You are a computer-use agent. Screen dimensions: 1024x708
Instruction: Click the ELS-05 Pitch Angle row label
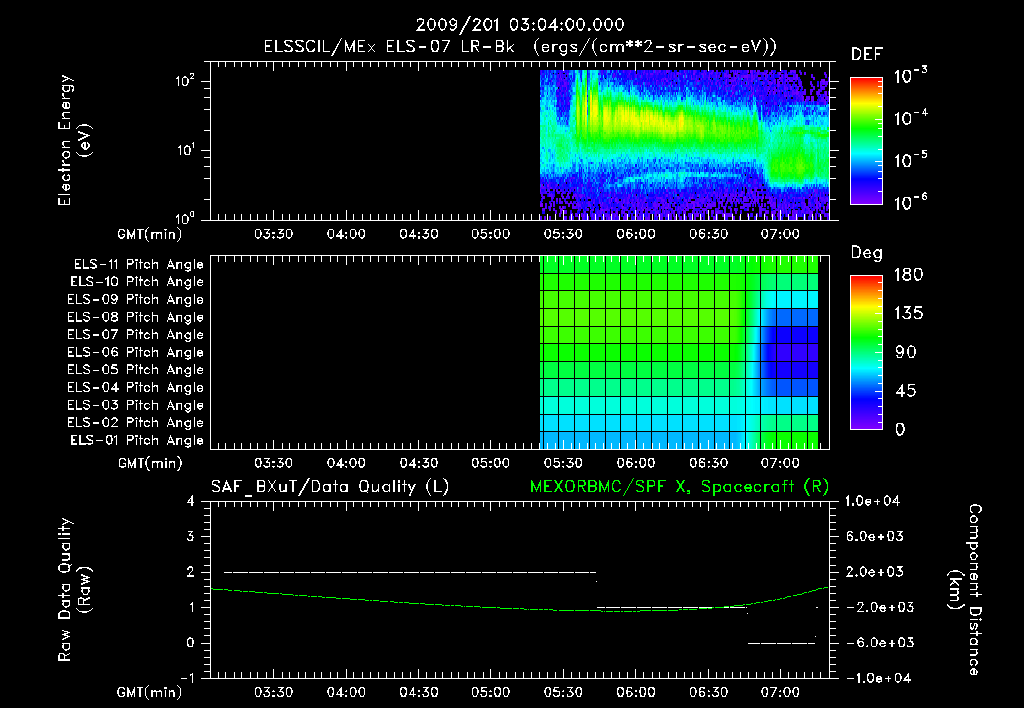click(x=136, y=370)
